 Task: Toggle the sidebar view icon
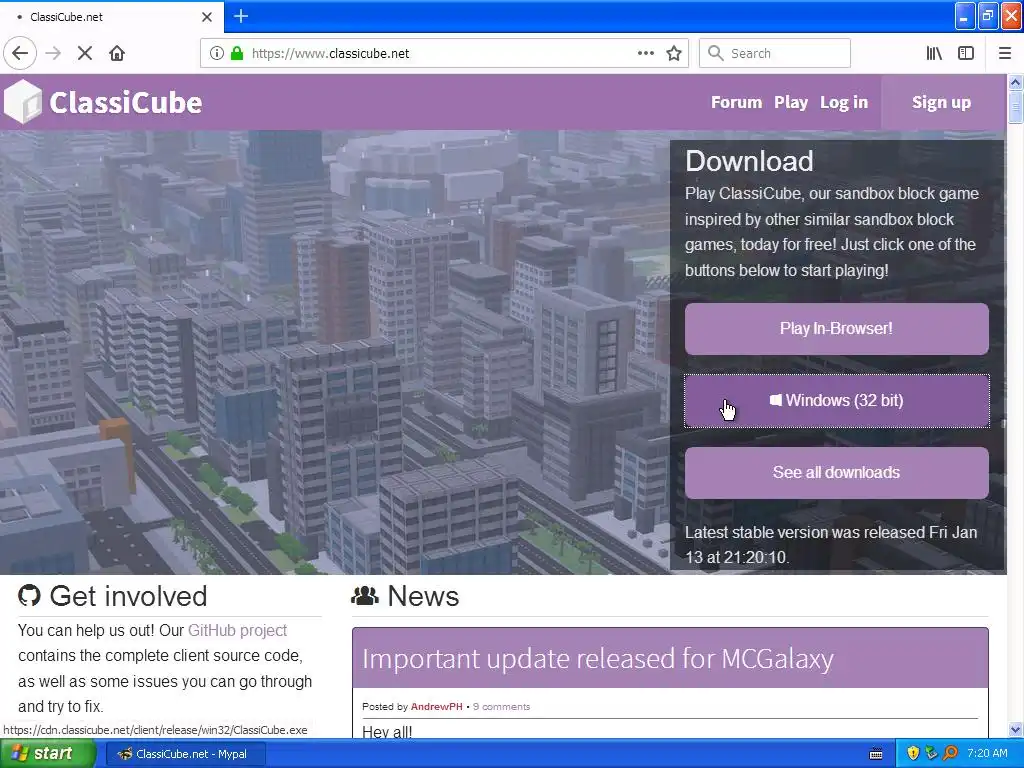click(966, 54)
